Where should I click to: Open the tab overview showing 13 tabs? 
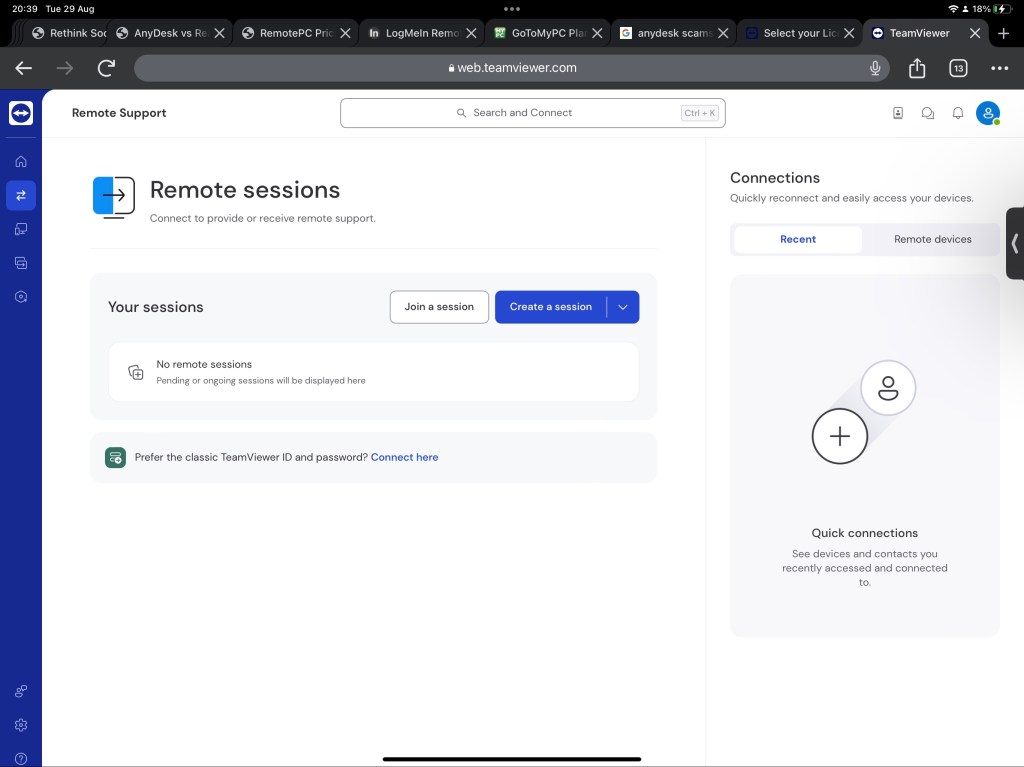pos(958,68)
